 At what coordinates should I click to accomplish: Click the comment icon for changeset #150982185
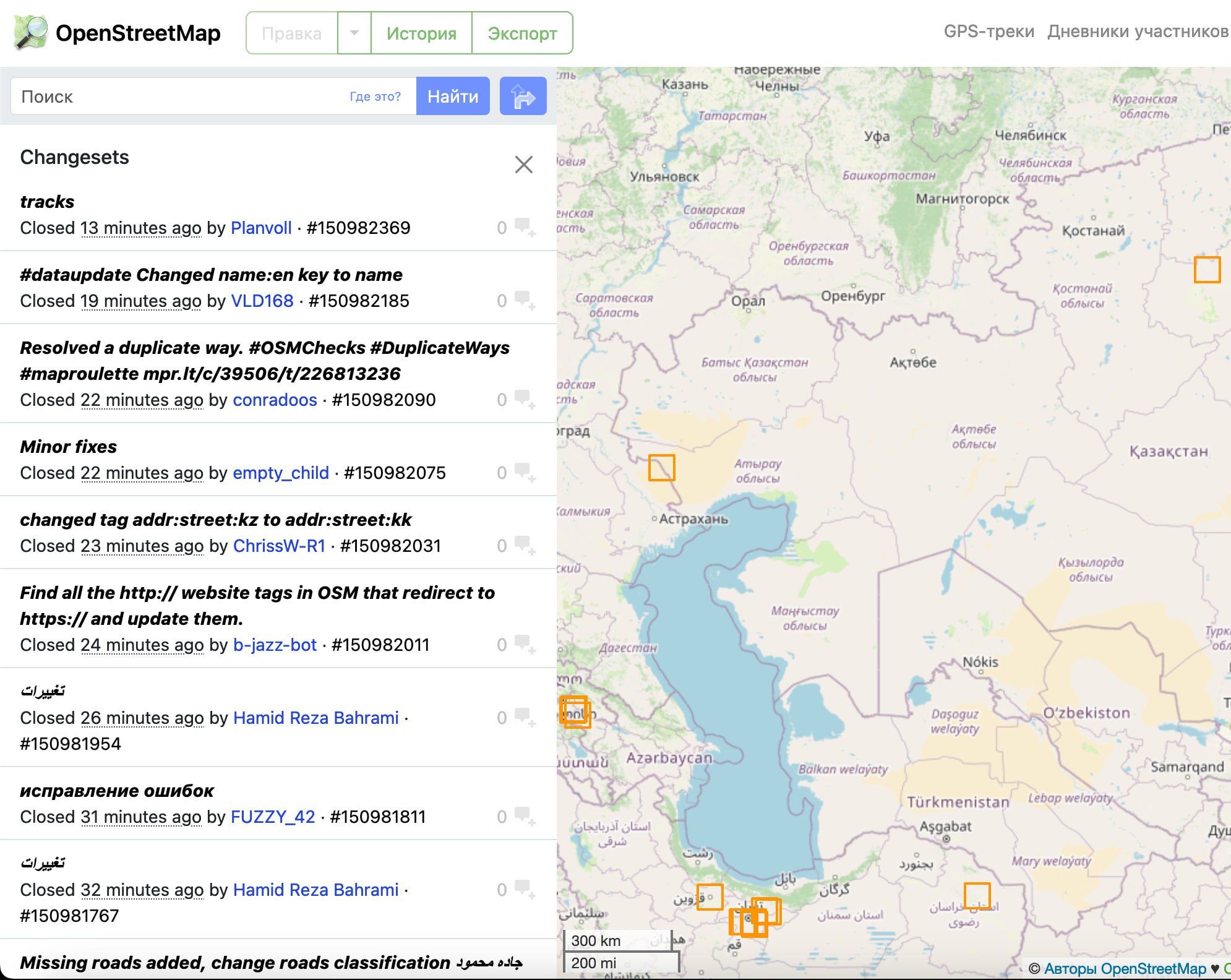coord(525,300)
